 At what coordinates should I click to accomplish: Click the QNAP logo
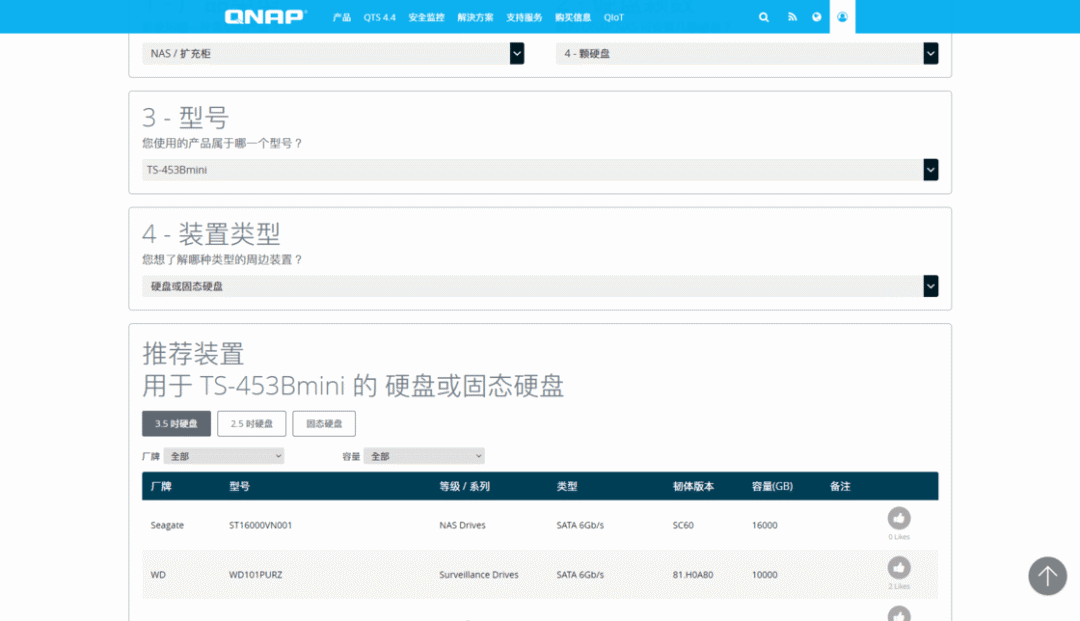(266, 17)
